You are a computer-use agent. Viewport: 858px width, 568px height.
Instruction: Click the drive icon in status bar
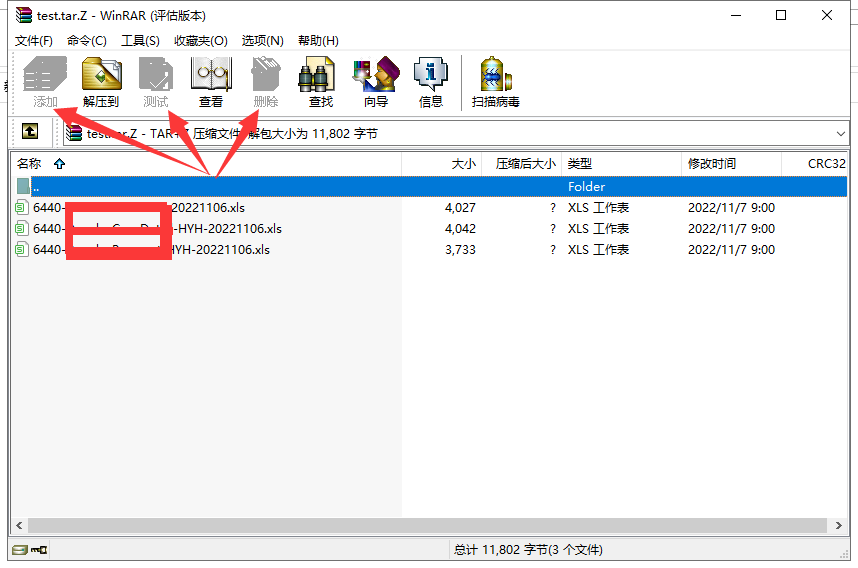click(20, 550)
